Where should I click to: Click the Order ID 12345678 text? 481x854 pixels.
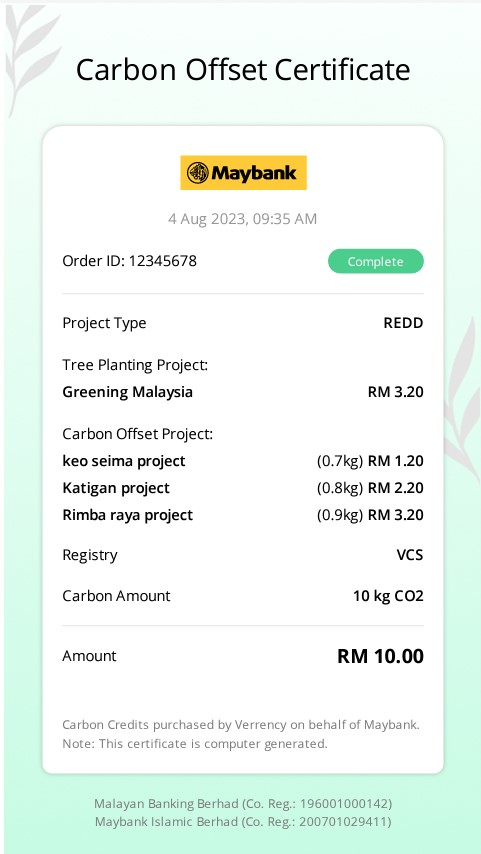coord(130,261)
